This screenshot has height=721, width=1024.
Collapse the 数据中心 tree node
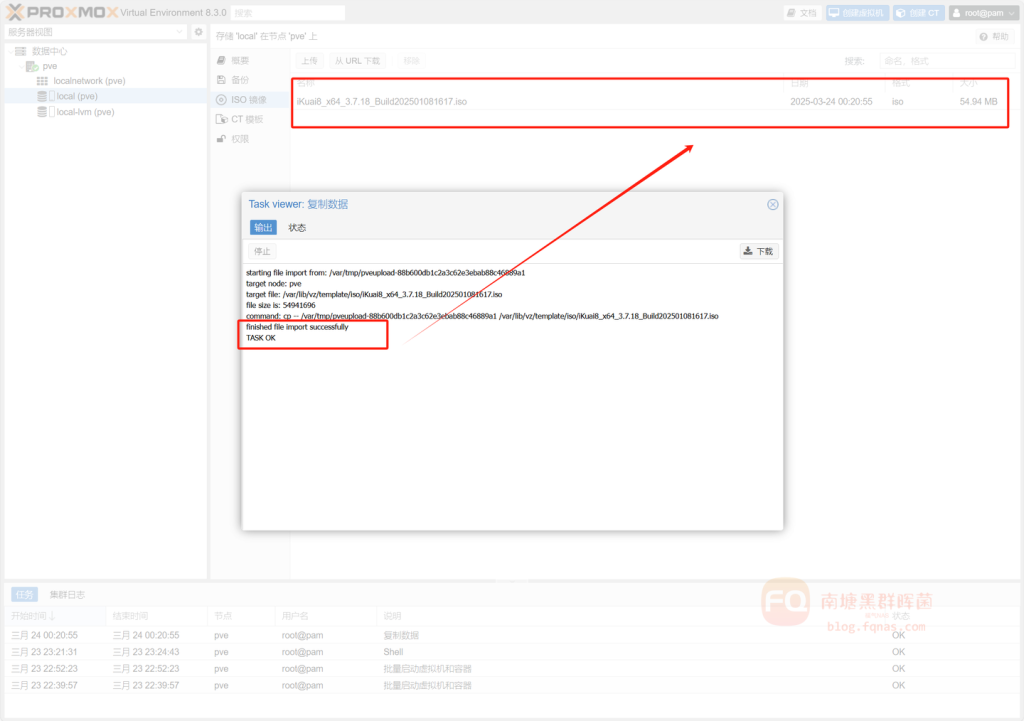pyautogui.click(x=8, y=51)
